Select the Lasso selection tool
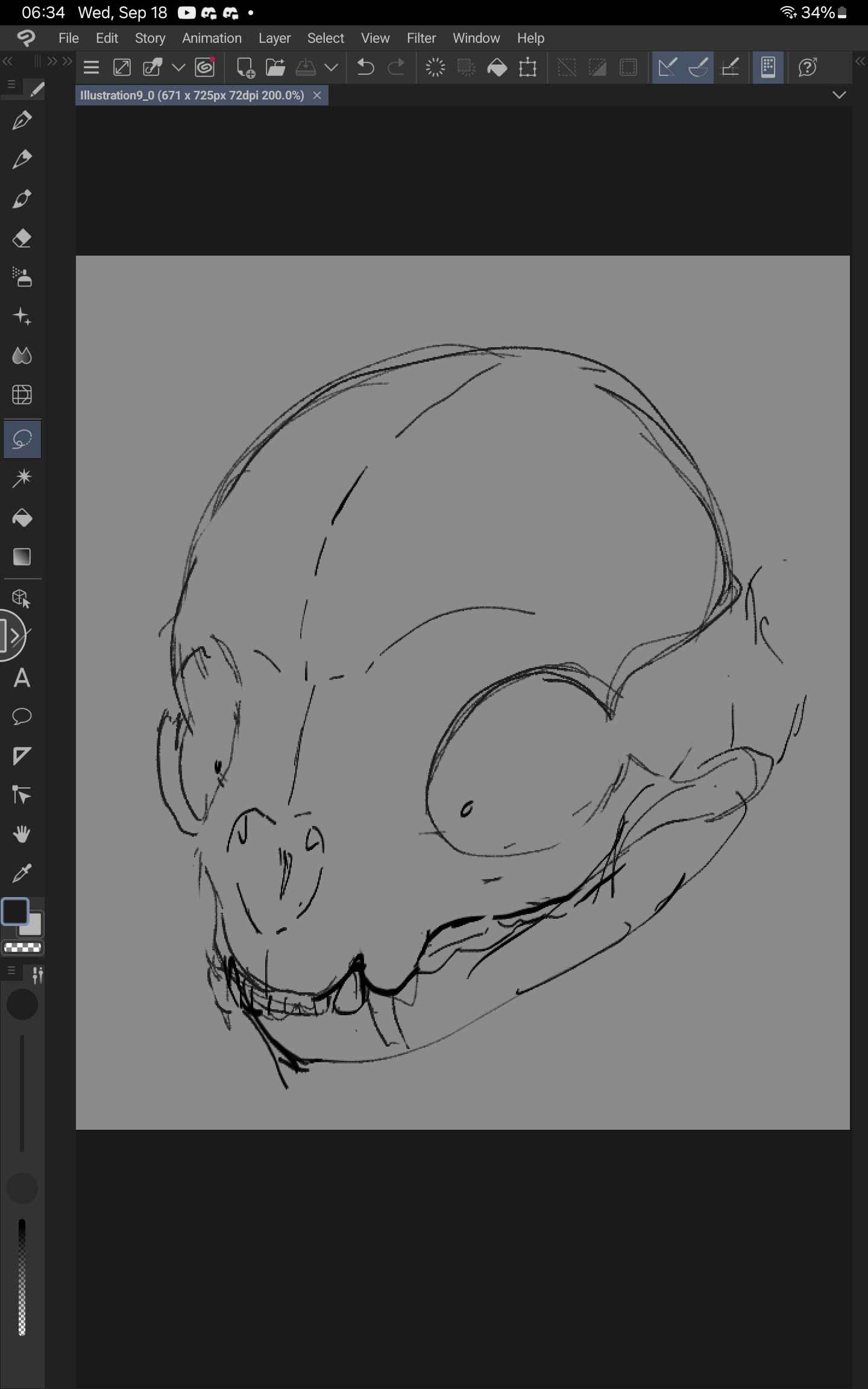The image size is (868, 1389). pos(22,439)
